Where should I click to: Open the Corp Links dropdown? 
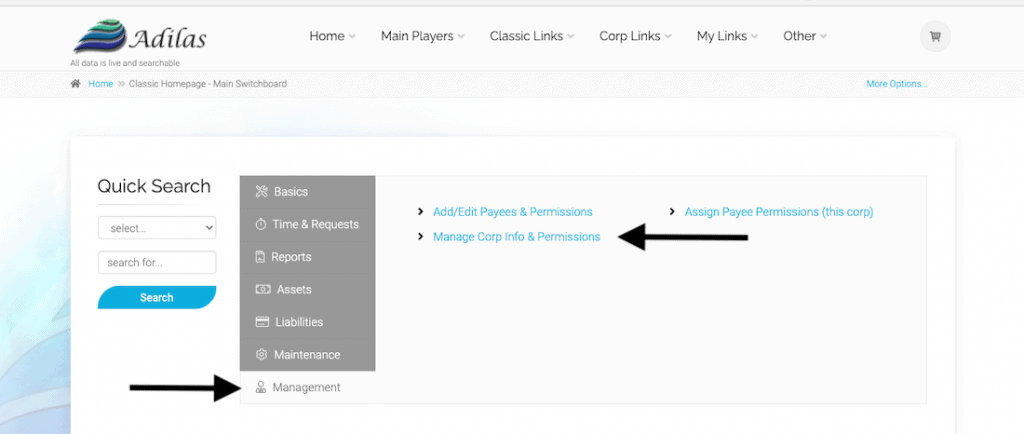(635, 37)
